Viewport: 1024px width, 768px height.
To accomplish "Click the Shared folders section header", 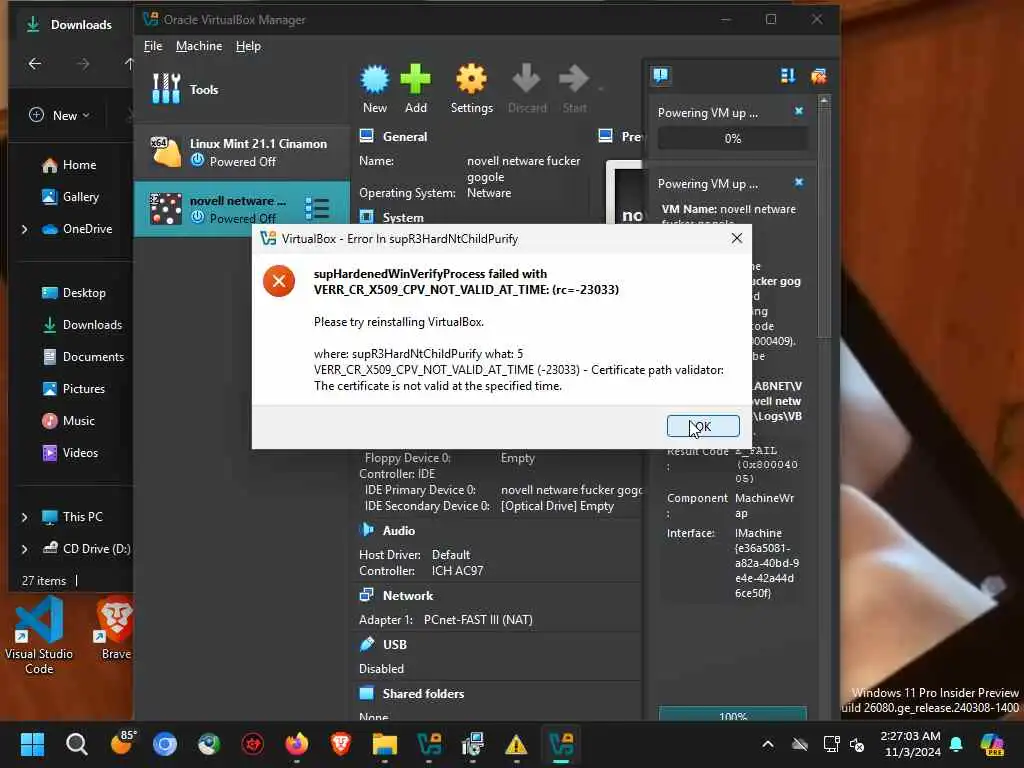I will pyautogui.click(x=423, y=694).
